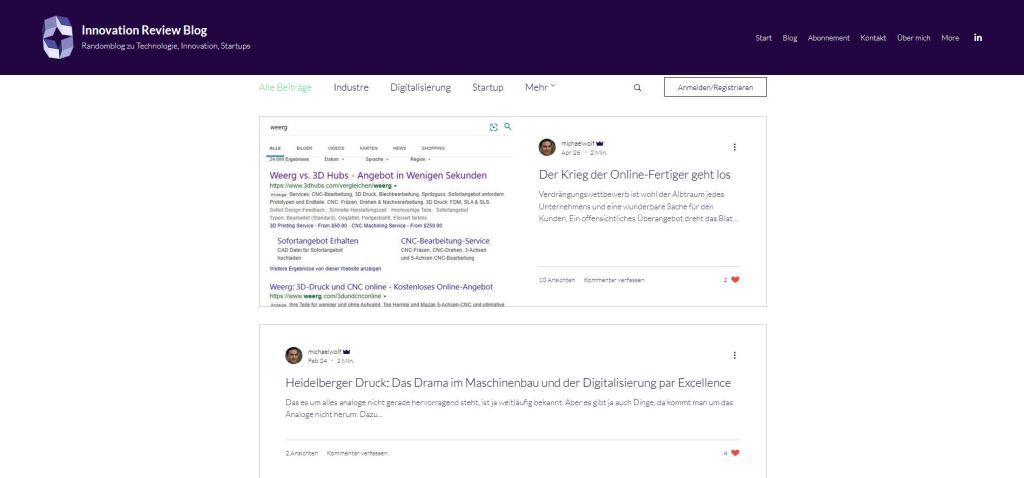Screen dimensions: 1024x478
Task: Click the excerpt starting with Verdrängungswettbewerb
Action: point(638,206)
